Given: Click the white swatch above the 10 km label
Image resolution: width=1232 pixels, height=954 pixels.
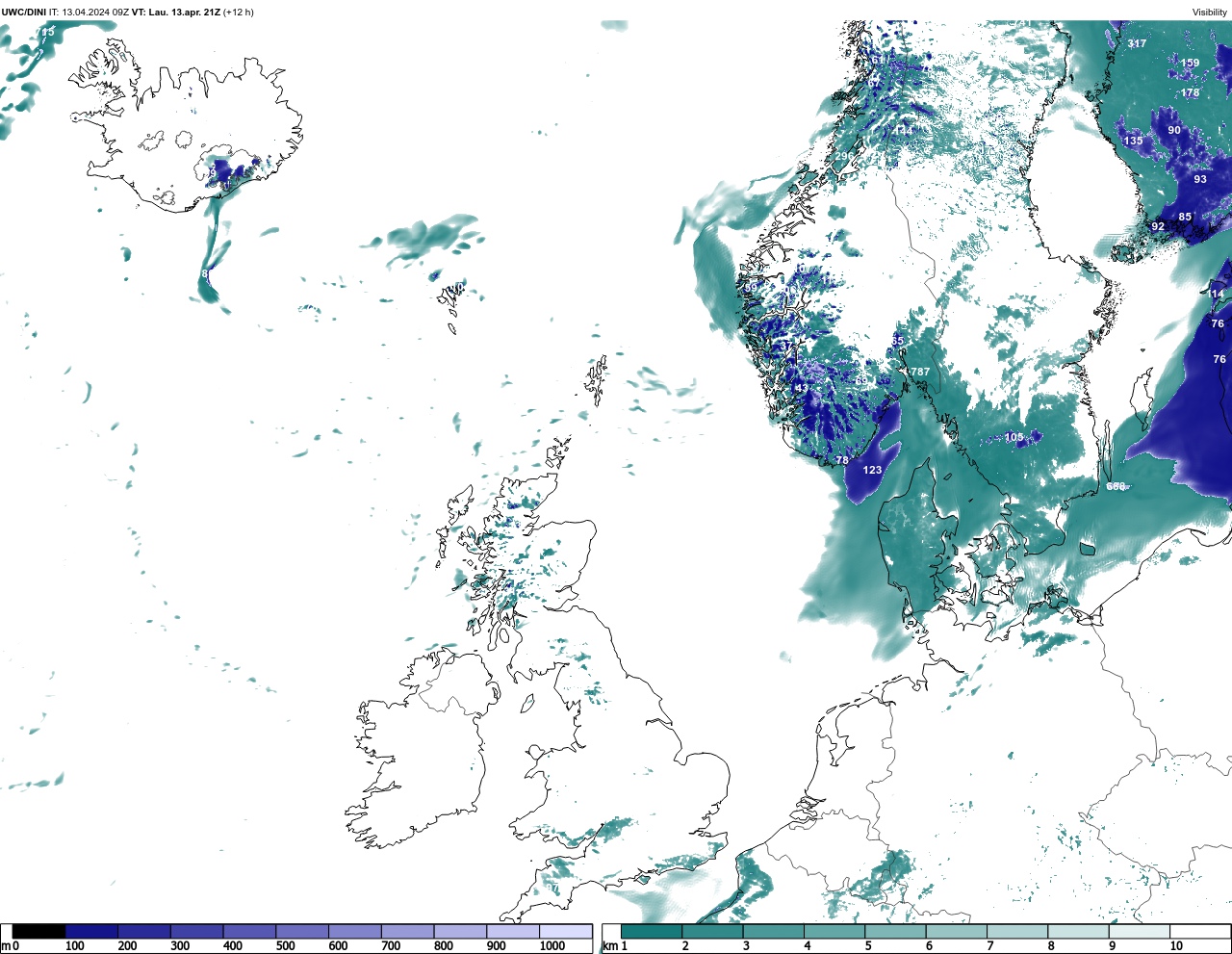Looking at the screenshot, I should coord(1199,931).
